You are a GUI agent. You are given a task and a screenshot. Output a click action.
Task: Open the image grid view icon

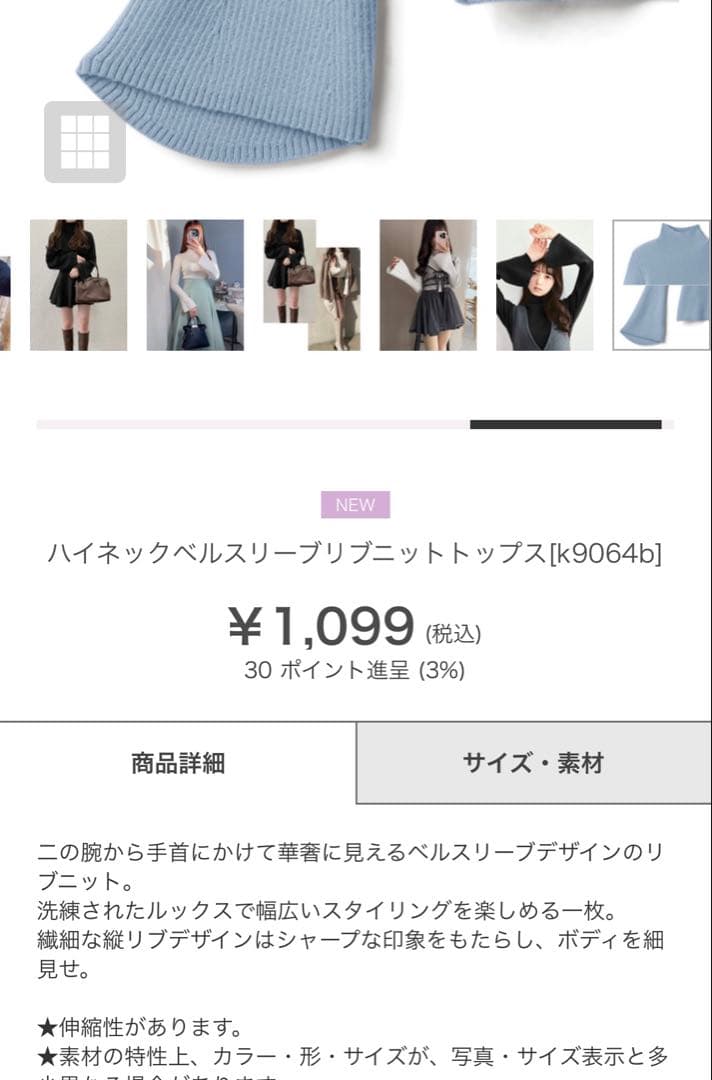coord(85,142)
